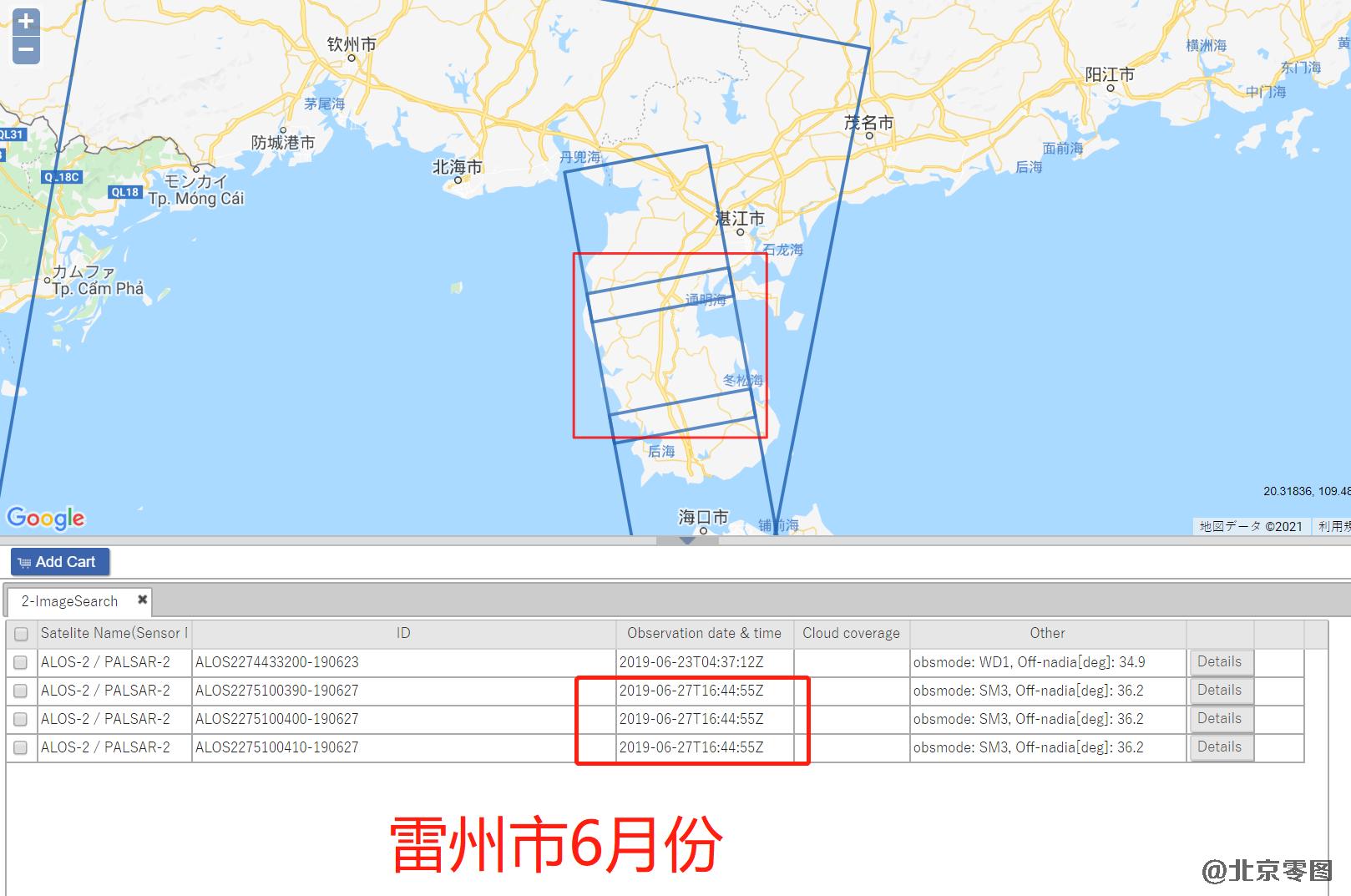Click the 阳江市 city label on map
Screen dimensions: 1351x896
(1111, 74)
